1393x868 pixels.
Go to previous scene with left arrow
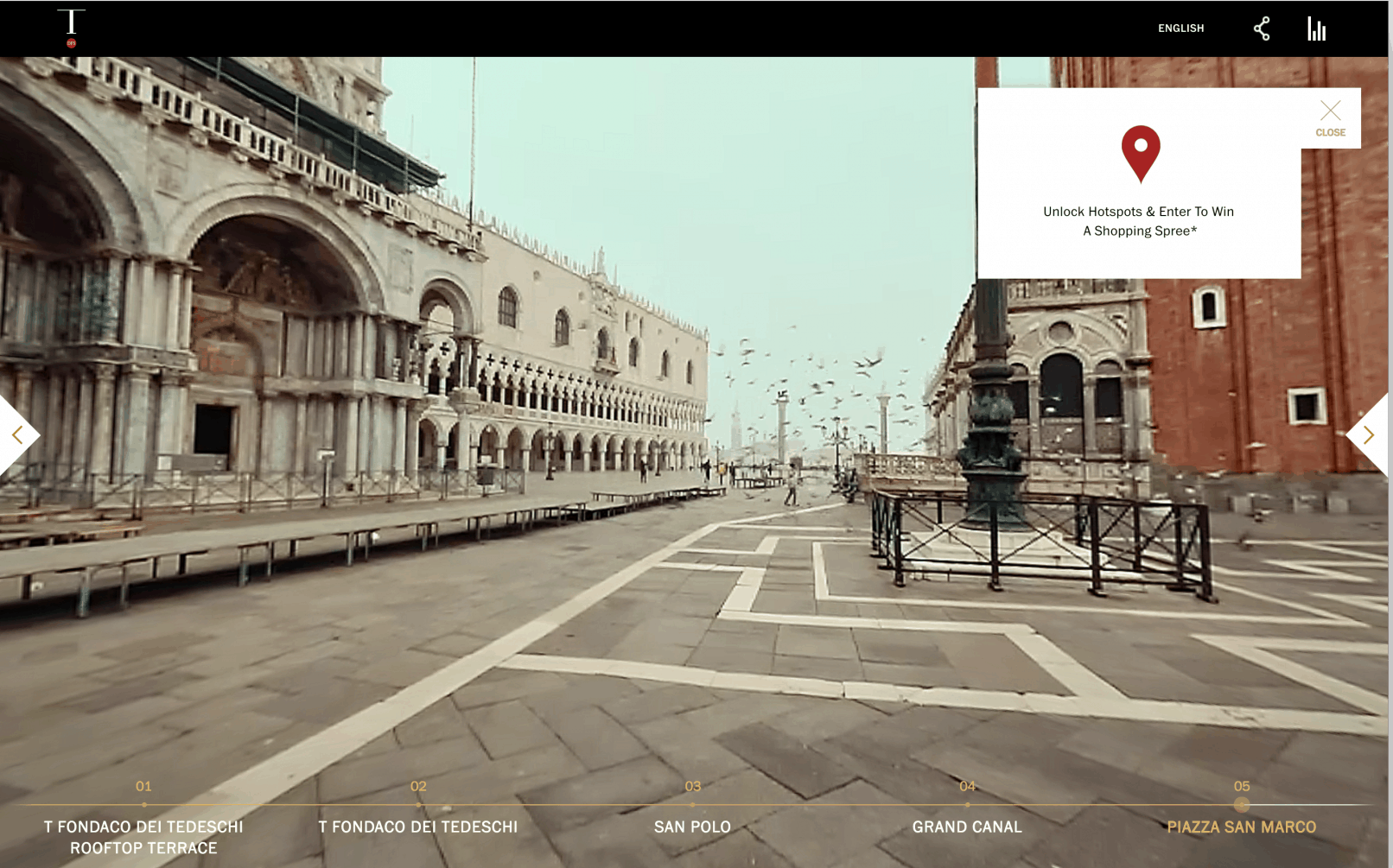coord(17,434)
